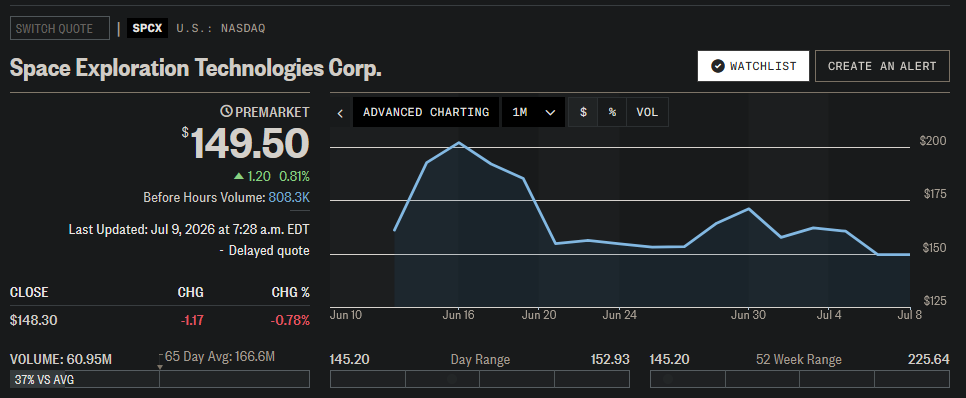Add SPCX to the Watchlist
The height and width of the screenshot is (398, 966).
(753, 66)
